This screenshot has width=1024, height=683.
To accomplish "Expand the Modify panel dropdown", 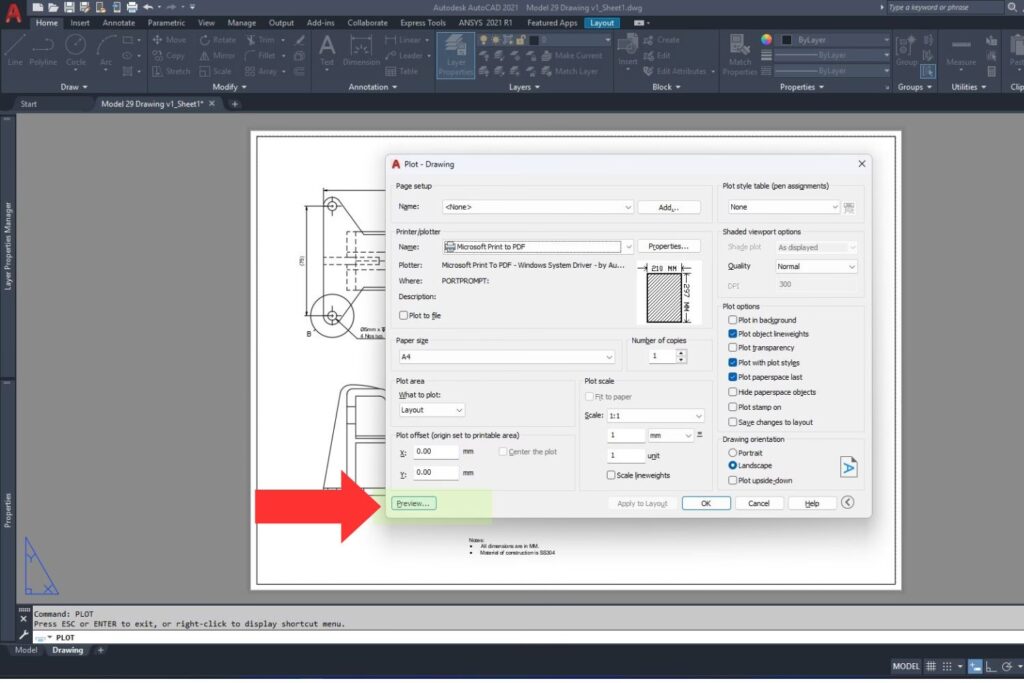I will pyautogui.click(x=229, y=87).
